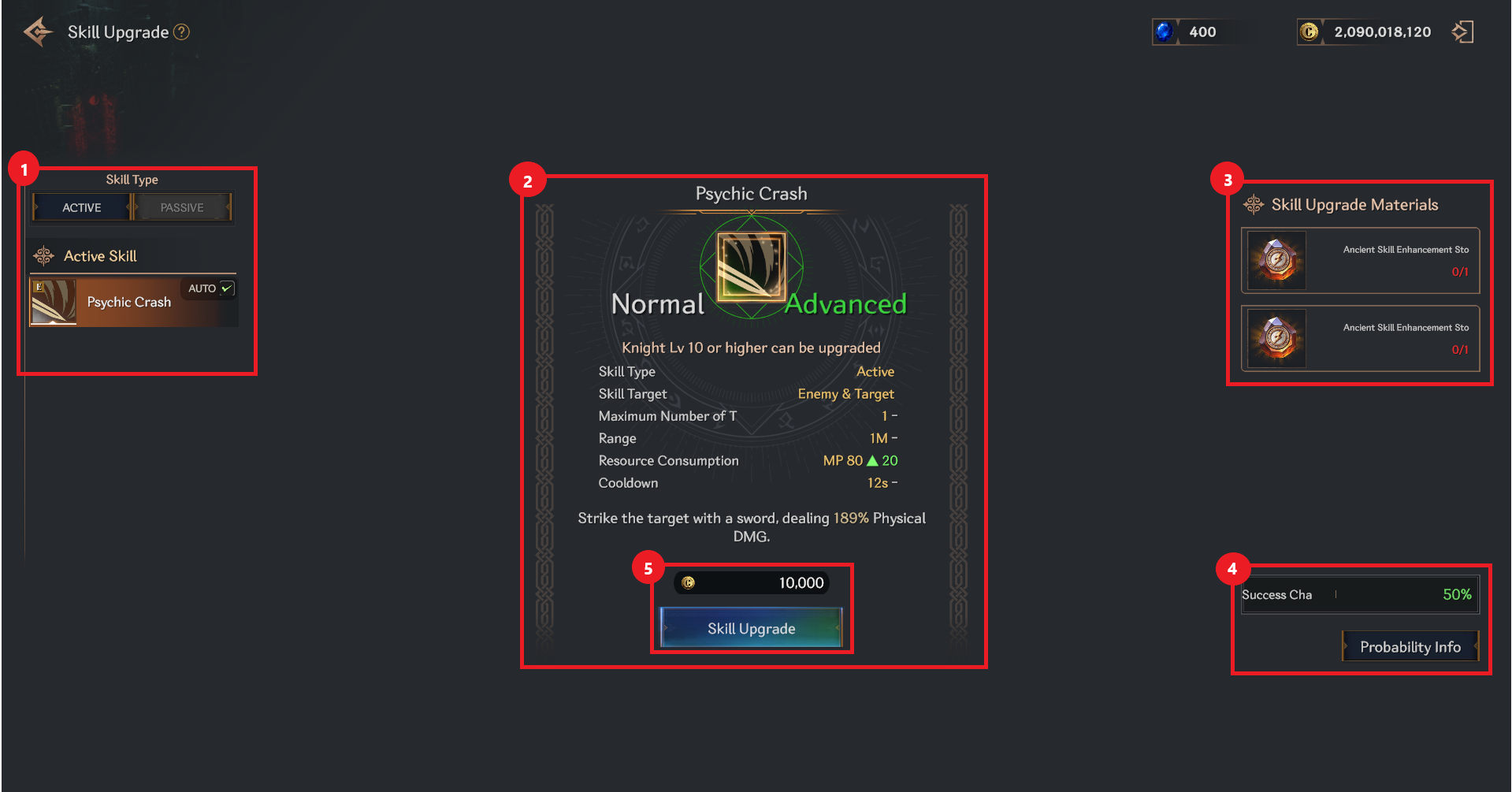Click the 10,000 gold cost field
1512x792 pixels.
pyautogui.click(x=752, y=582)
